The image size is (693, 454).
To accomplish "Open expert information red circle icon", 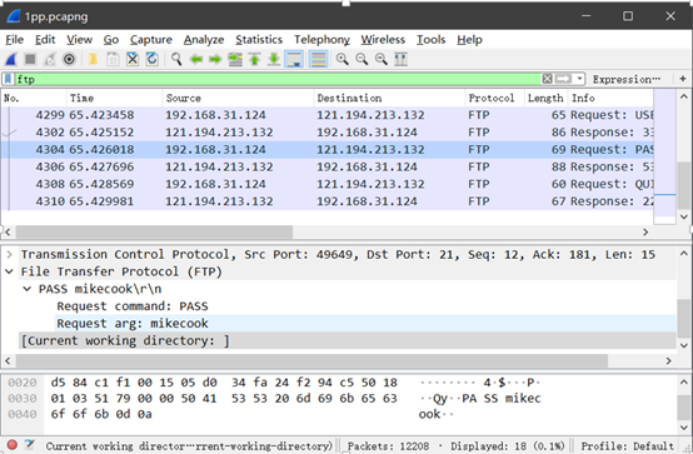I will click(12, 445).
